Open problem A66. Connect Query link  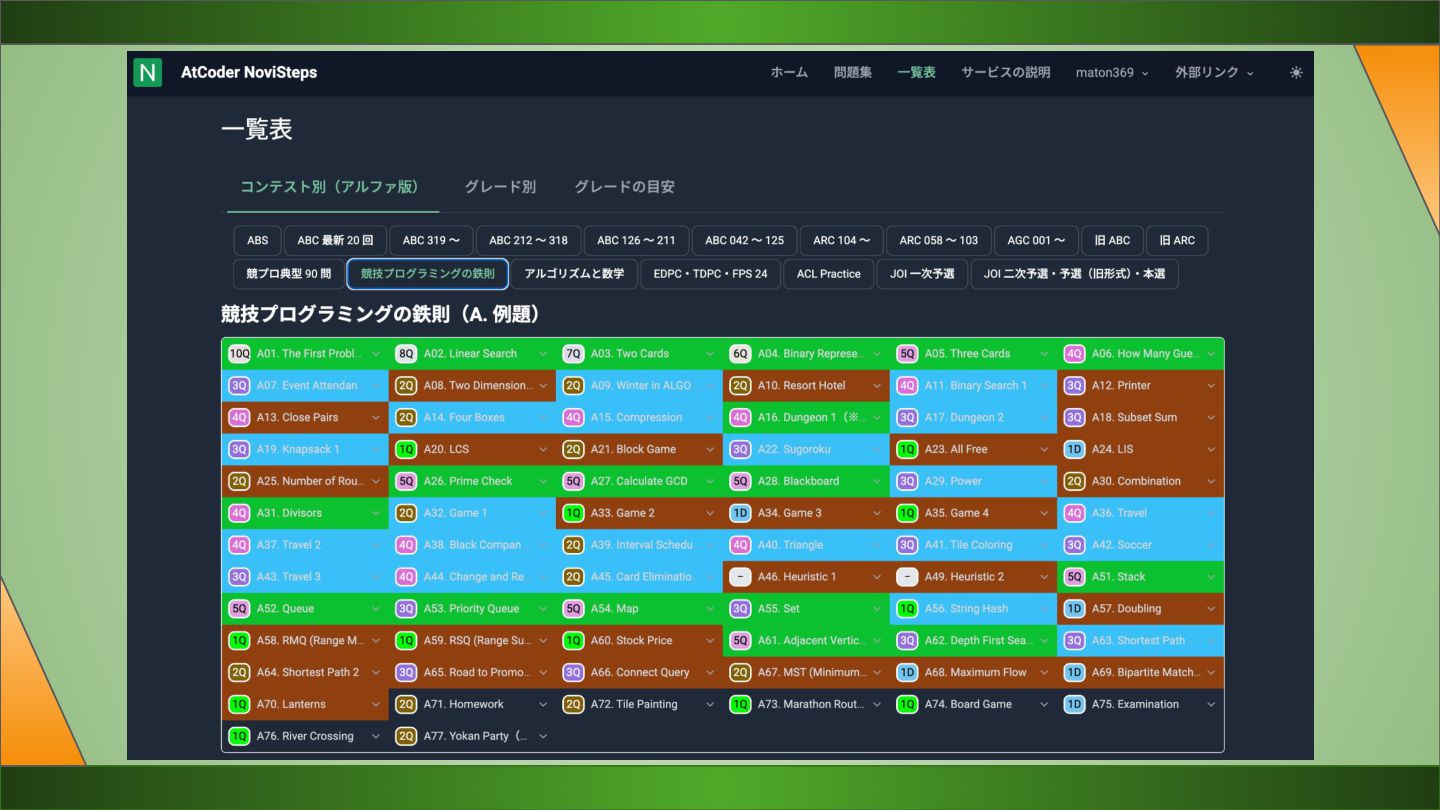pos(640,673)
